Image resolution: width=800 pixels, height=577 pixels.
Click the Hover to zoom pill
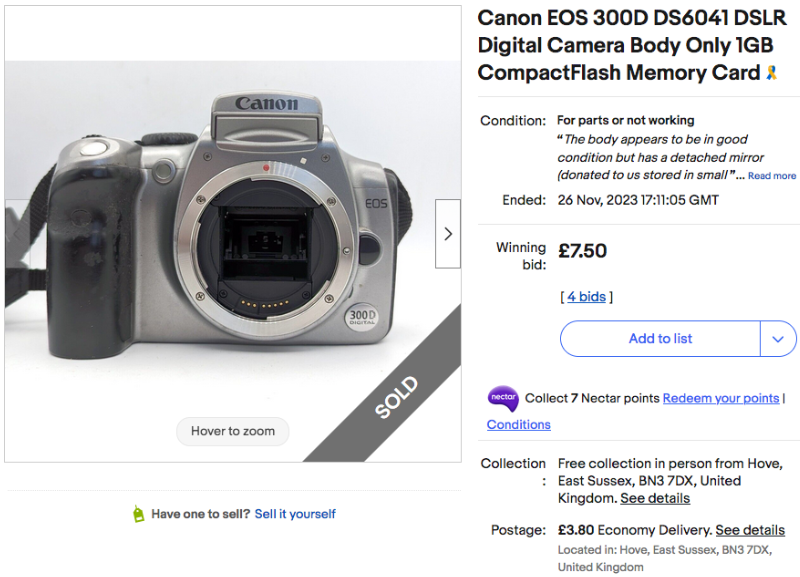(x=233, y=431)
